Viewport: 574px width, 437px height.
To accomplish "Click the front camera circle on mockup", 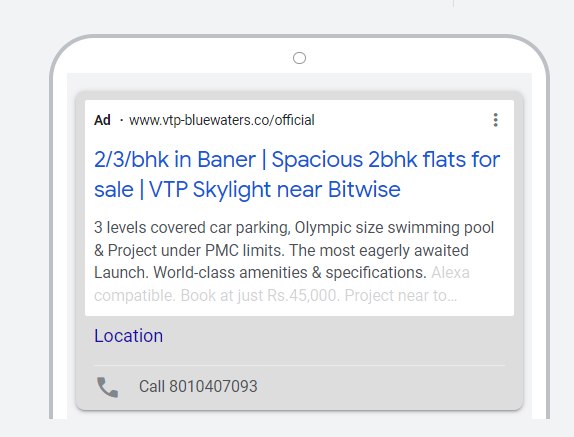I will click(x=299, y=58).
